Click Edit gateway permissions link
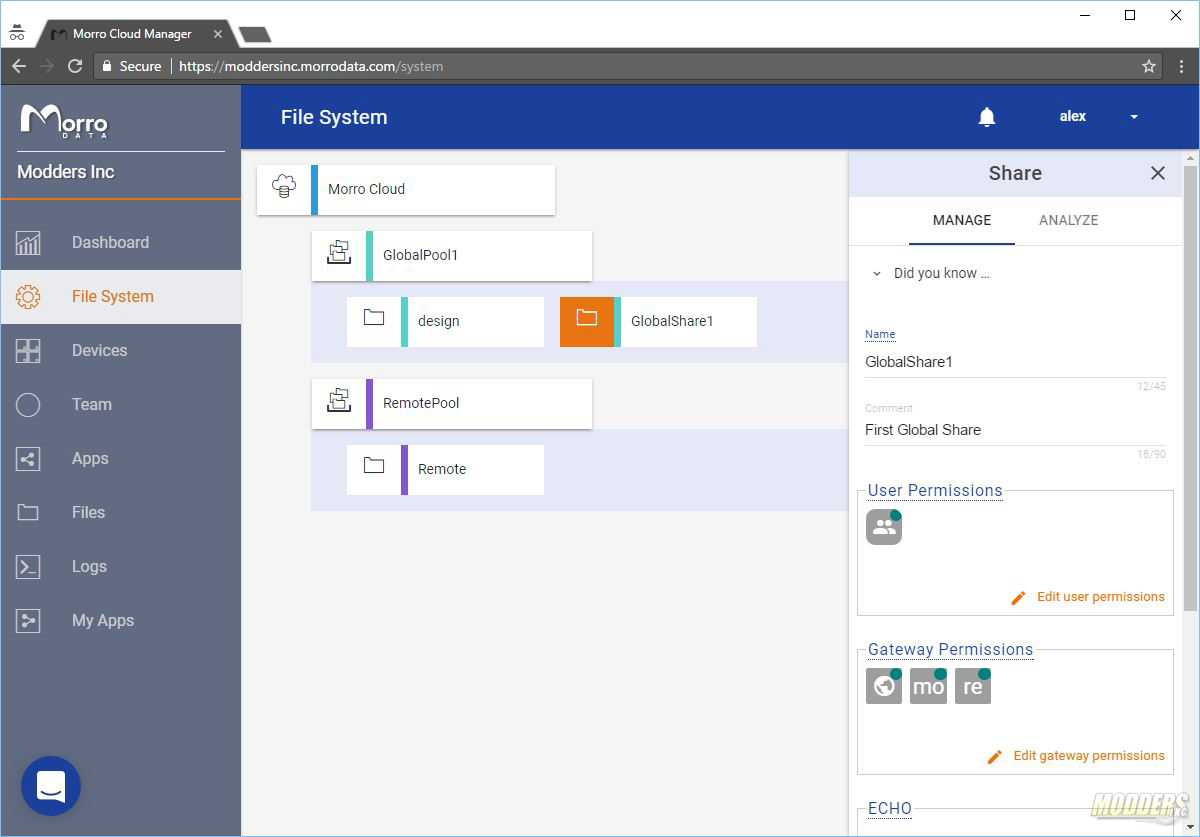1200x837 pixels. pos(1089,756)
